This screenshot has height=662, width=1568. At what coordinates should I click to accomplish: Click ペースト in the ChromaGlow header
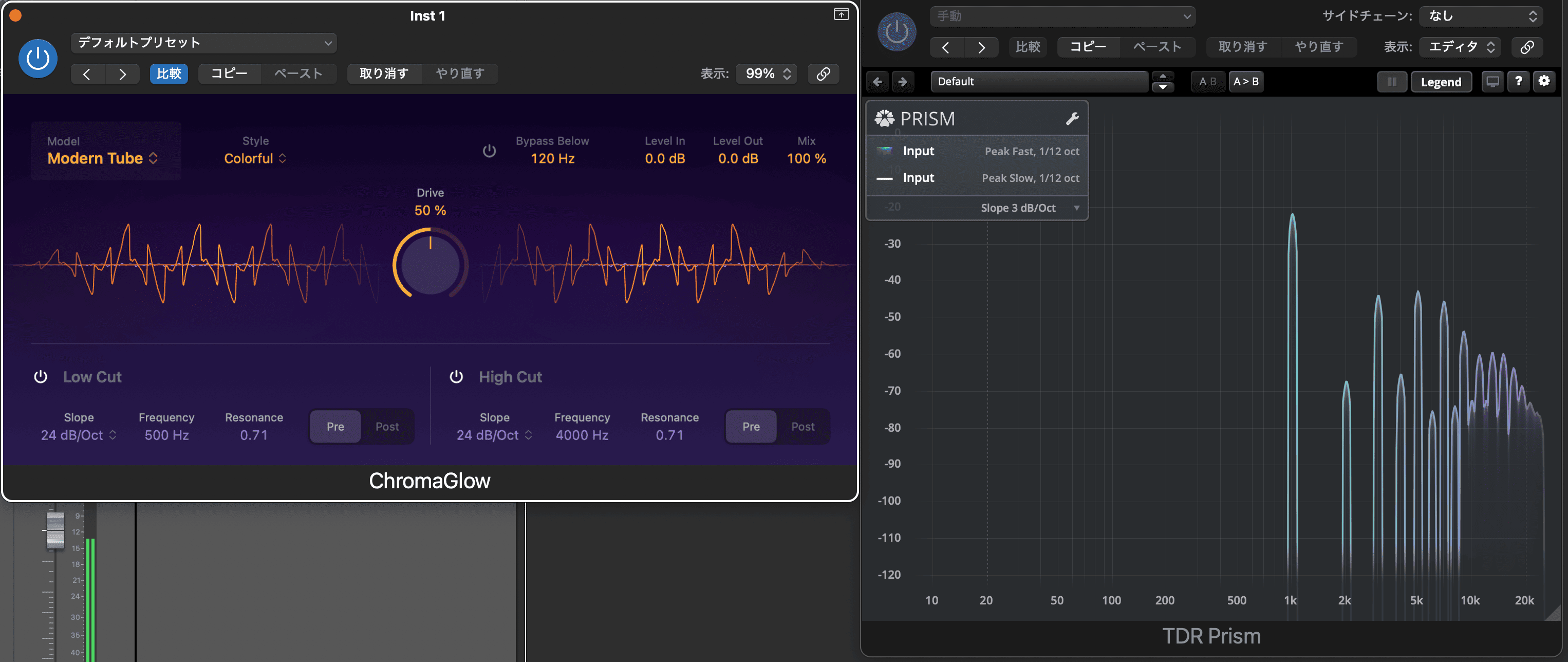tap(298, 73)
